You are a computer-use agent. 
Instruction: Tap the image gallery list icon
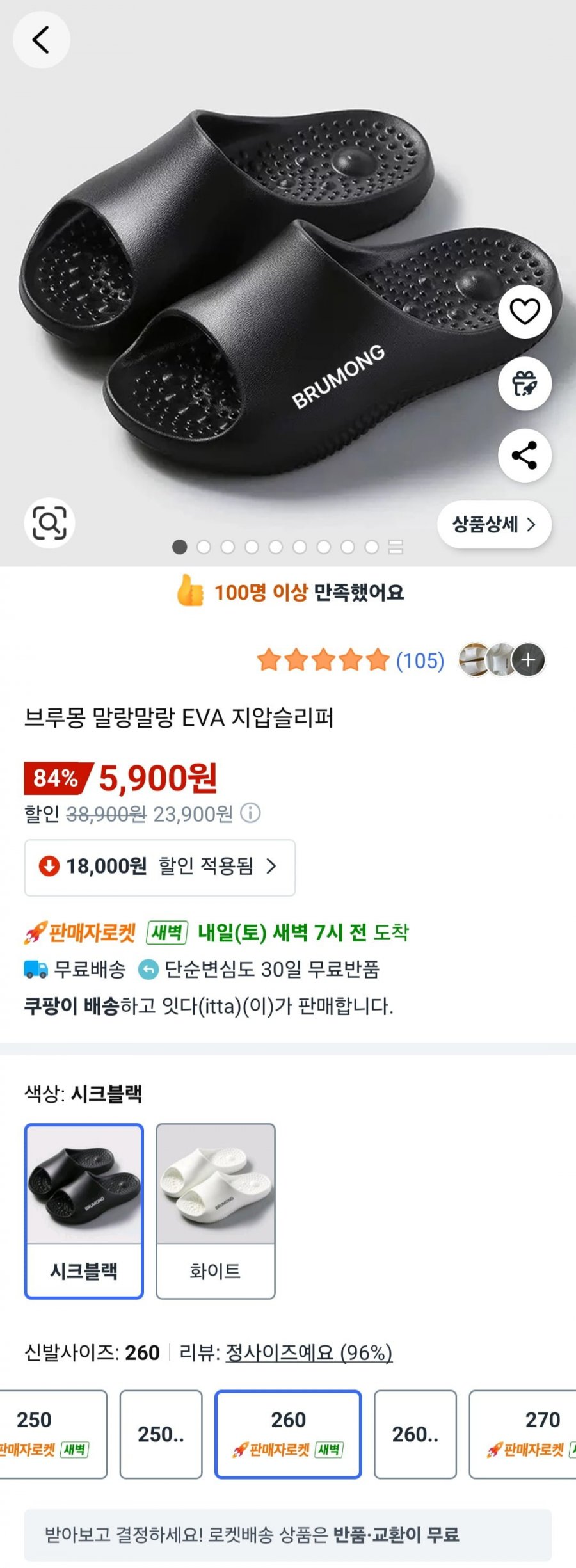point(396,547)
